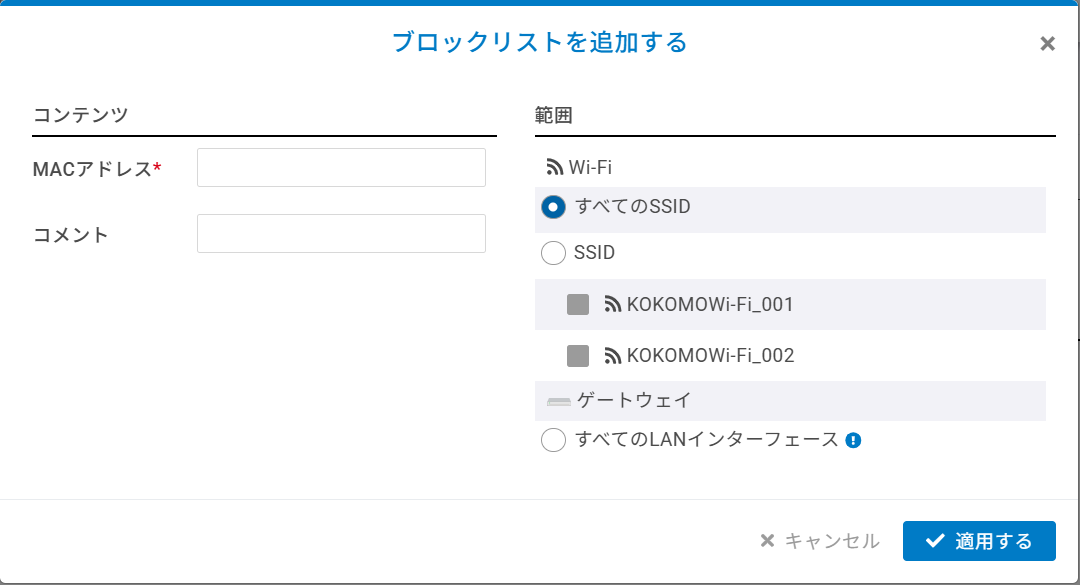Screen dimensions: 1080x585
Task: Click the ゲートウェイ gateway device icon
Action: 559,401
